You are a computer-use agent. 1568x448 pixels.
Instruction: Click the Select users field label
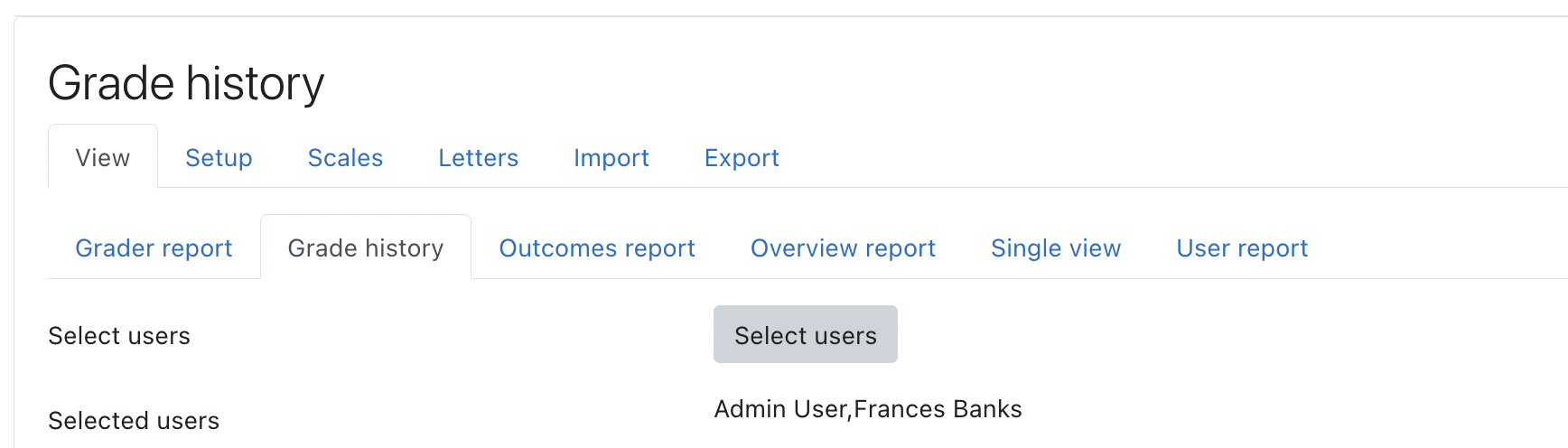(119, 336)
